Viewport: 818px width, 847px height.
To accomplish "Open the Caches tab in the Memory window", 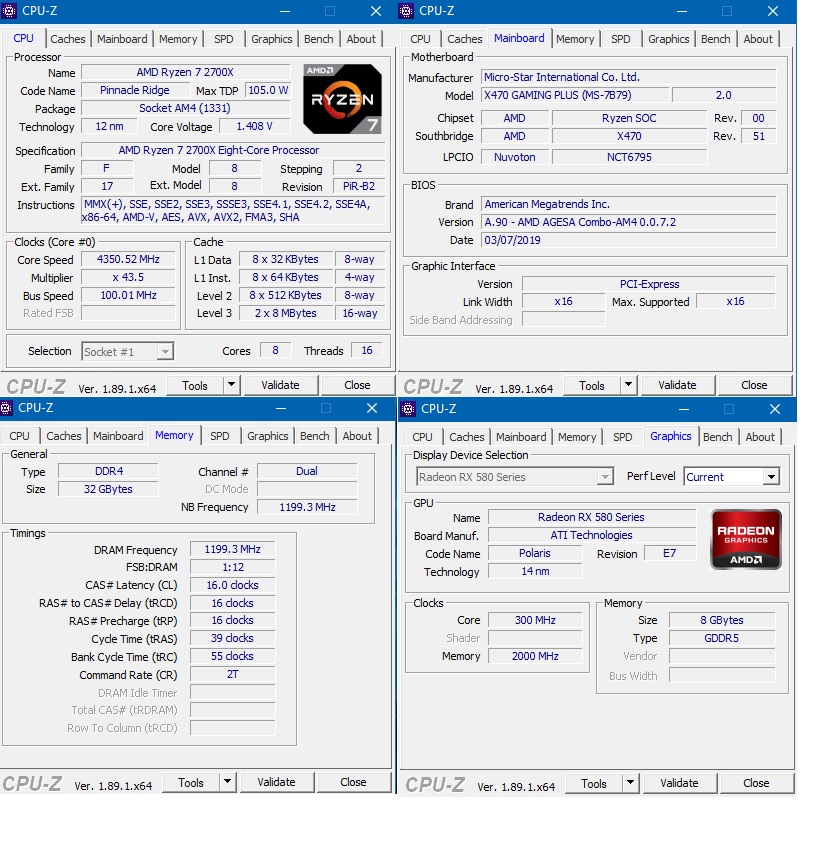I will pos(63,436).
